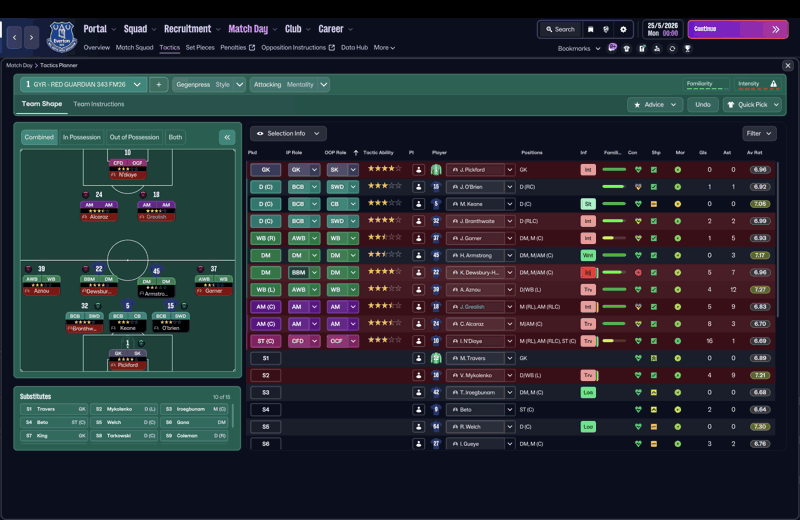Screen dimensions: 800x520
Task: Open the More submenu
Action: (x=384, y=47)
